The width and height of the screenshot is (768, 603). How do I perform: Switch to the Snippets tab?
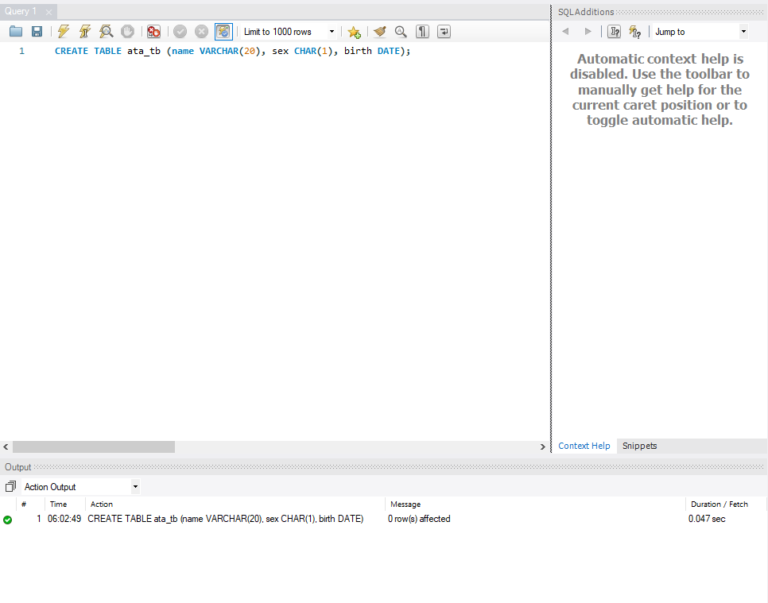640,446
